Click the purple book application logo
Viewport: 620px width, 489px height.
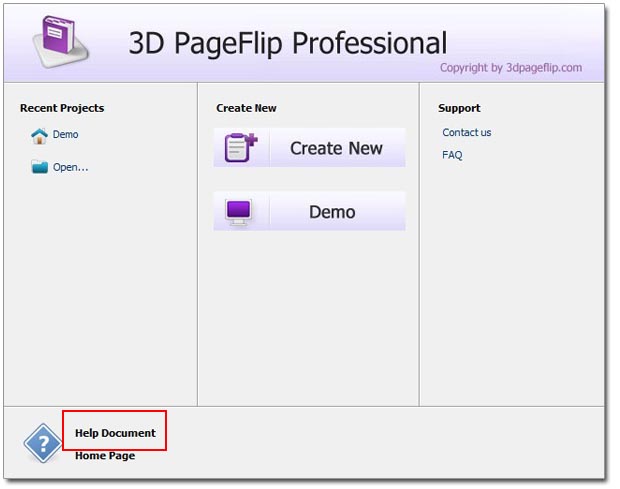pyautogui.click(x=61, y=42)
